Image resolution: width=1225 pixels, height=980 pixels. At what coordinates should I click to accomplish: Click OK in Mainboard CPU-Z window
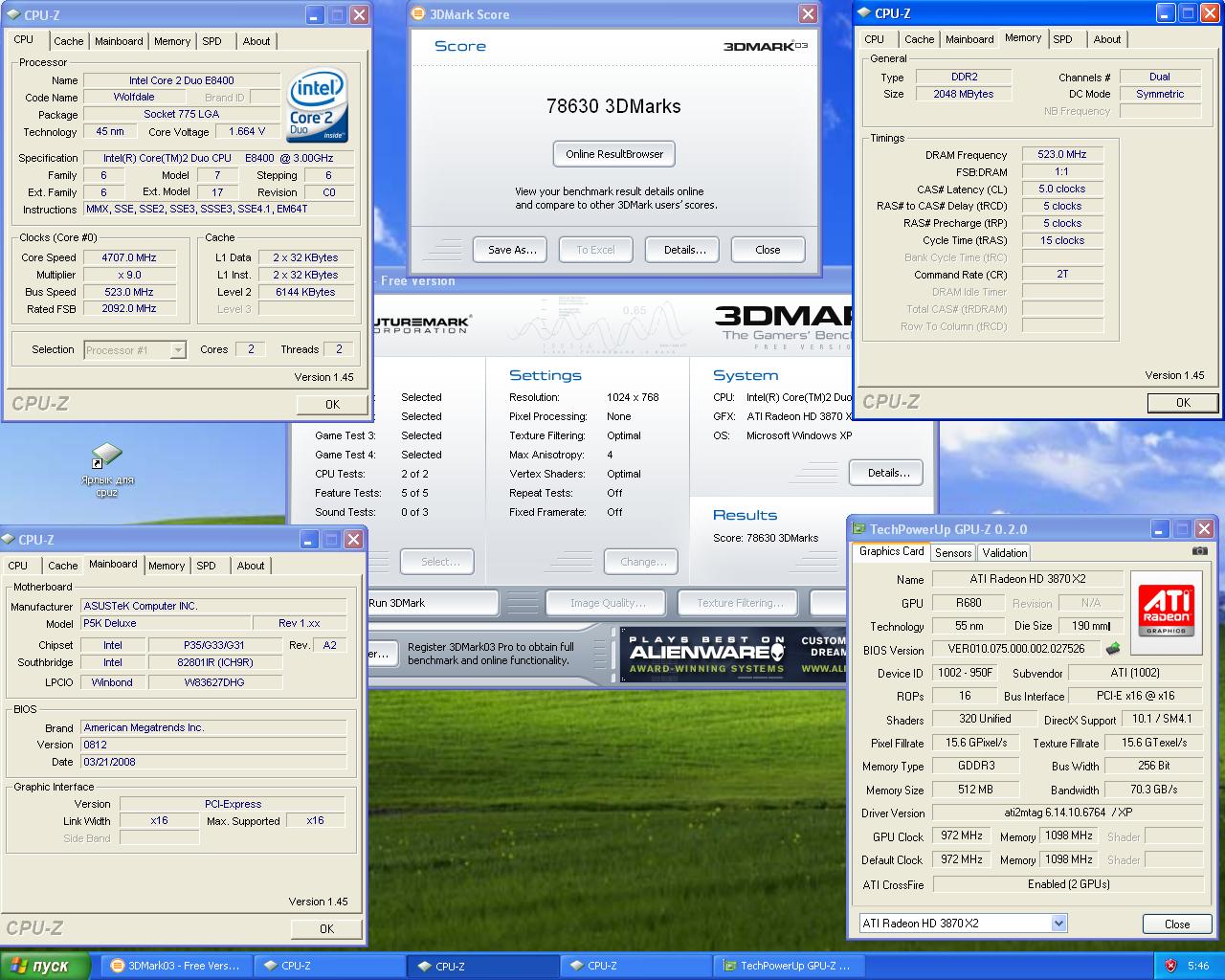tap(326, 928)
